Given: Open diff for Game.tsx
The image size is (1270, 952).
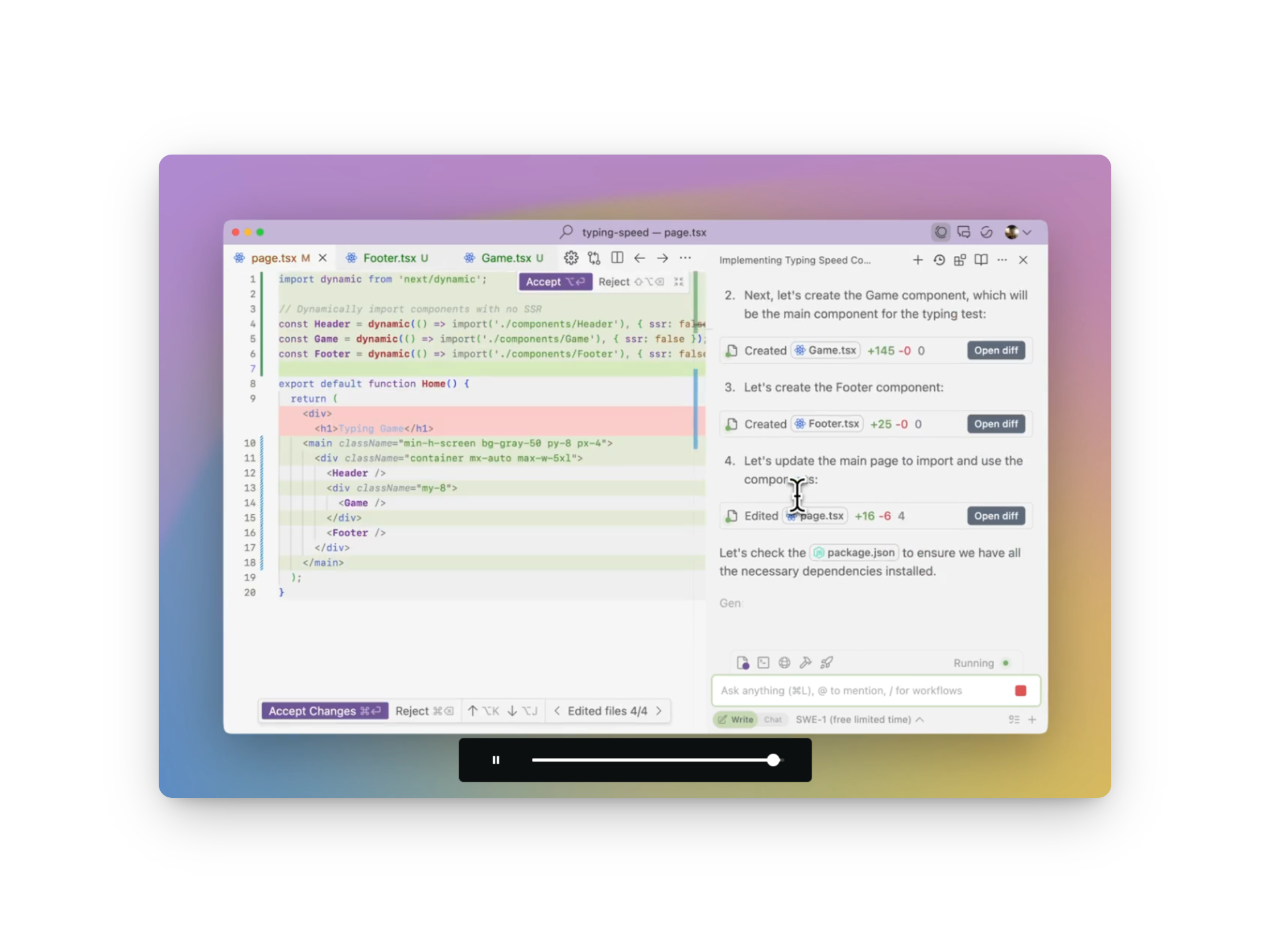Looking at the screenshot, I should (995, 350).
